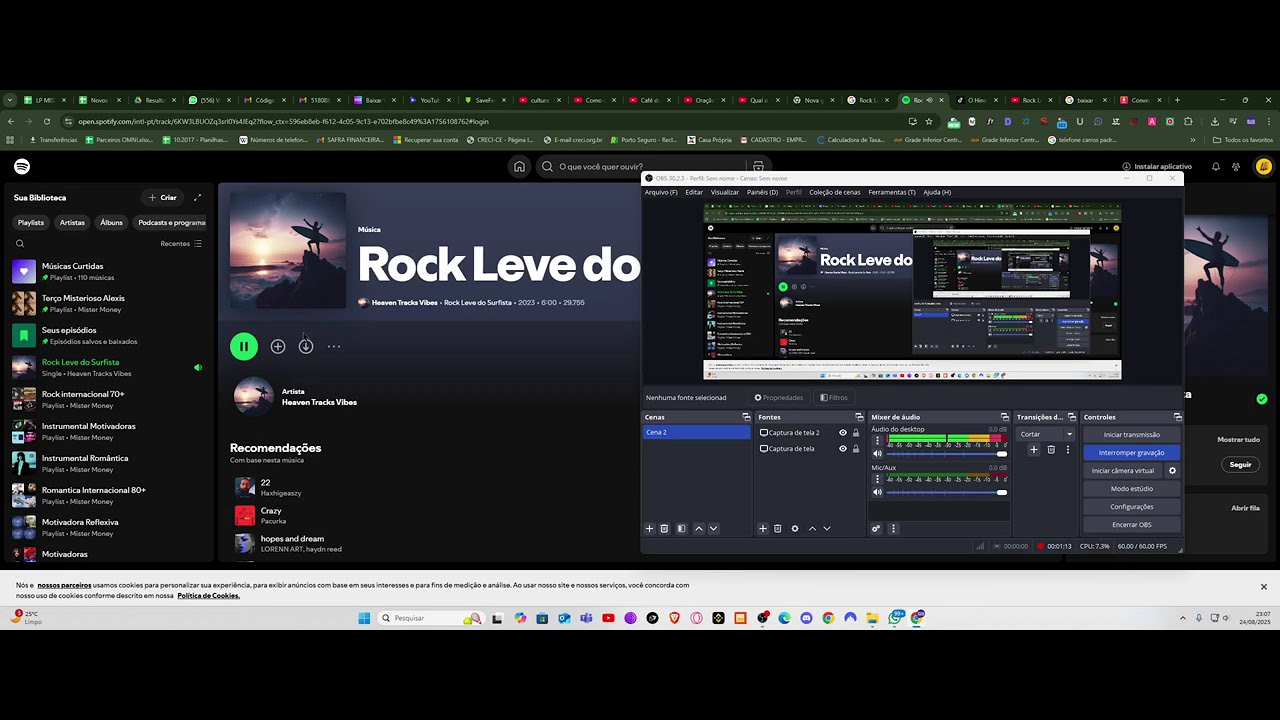This screenshot has width=1280, height=720.
Task: Open the Músicas Curtidas playlist
Action: click(108, 271)
